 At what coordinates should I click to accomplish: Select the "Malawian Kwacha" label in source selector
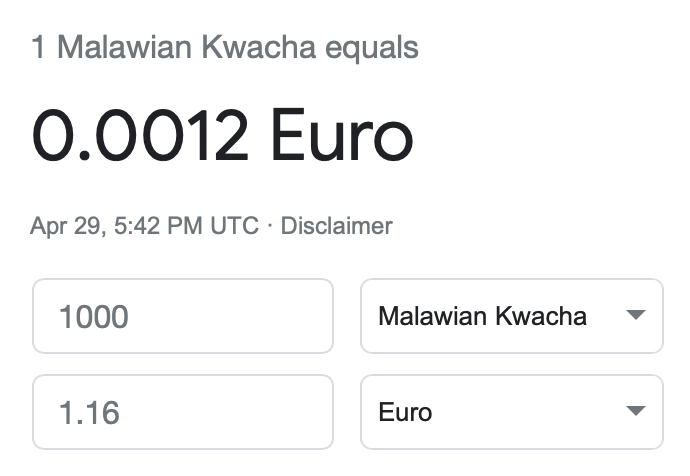tap(482, 317)
